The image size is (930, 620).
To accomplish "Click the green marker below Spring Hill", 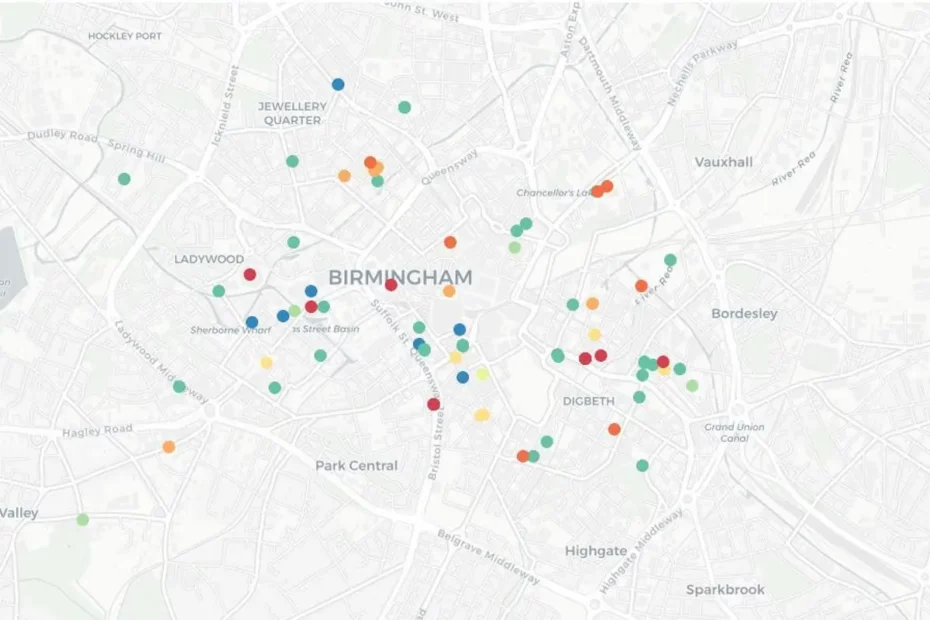I will point(124,179).
